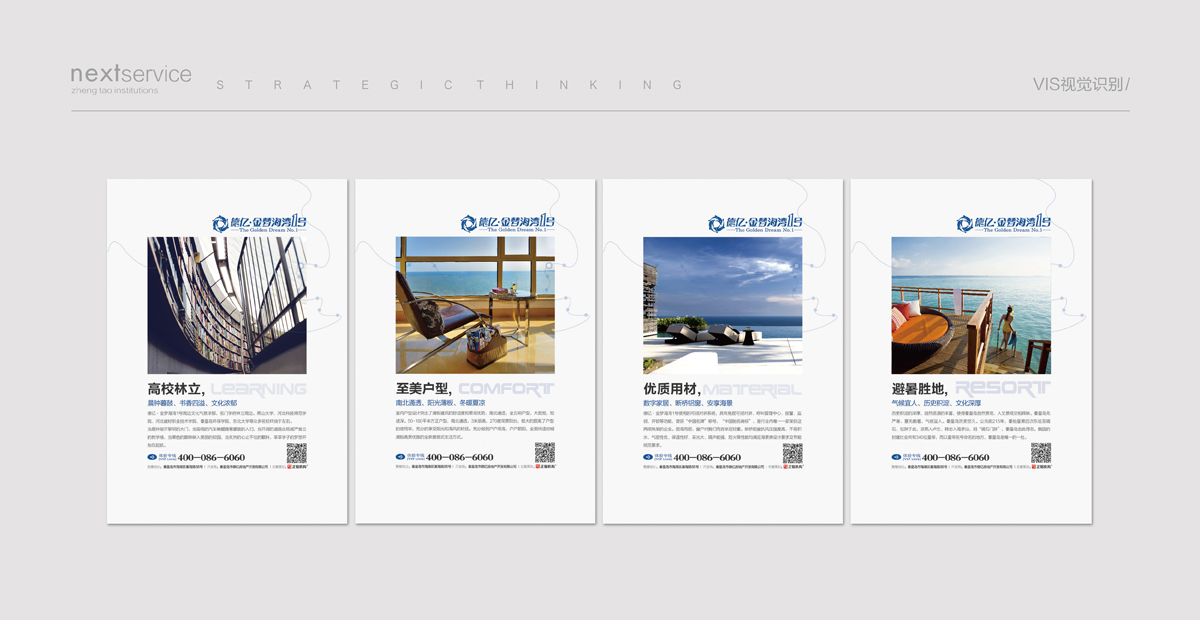Click the Golden Dream logo on the Material poster

[x=755, y=223]
